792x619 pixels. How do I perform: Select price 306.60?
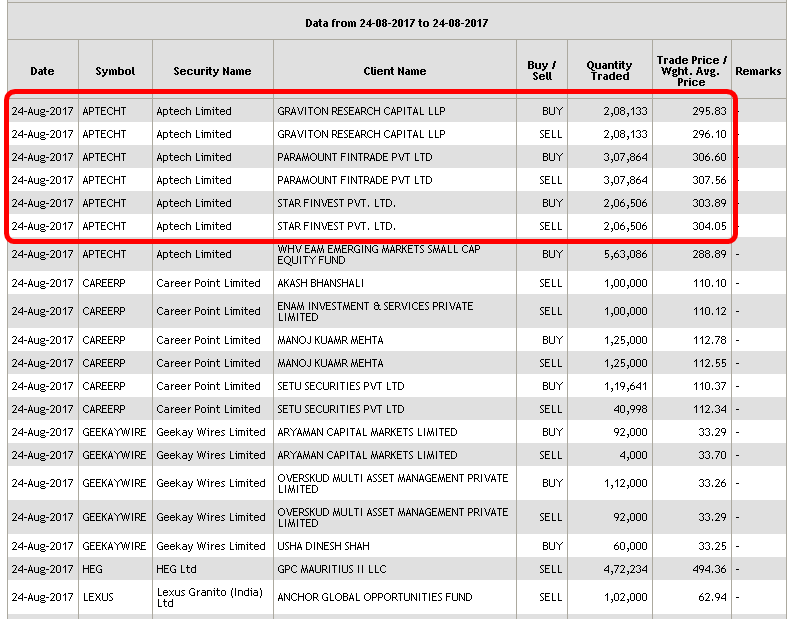coord(709,157)
